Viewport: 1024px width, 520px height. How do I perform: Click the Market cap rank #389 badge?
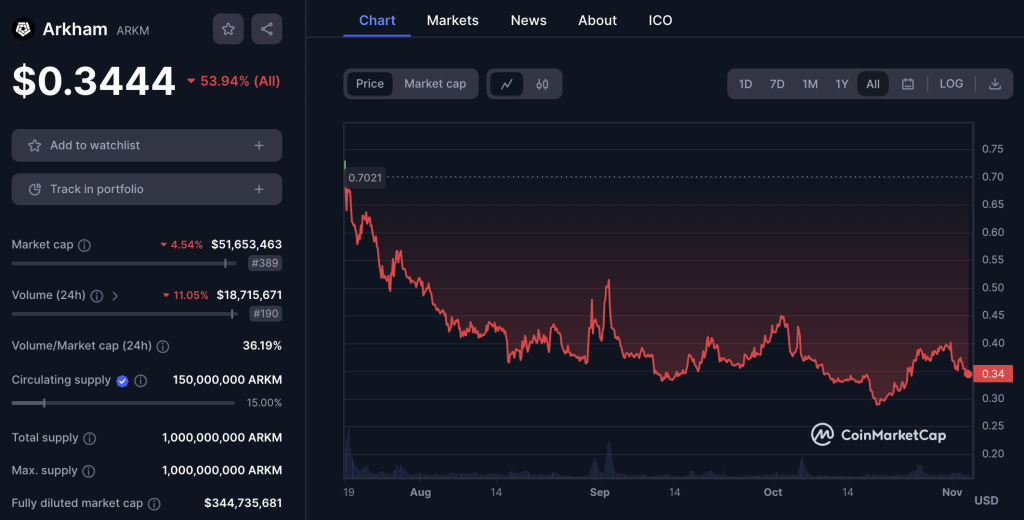265,263
